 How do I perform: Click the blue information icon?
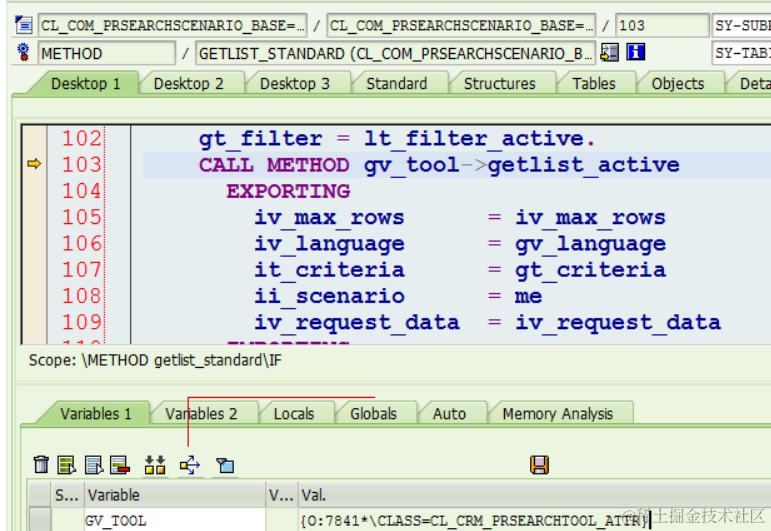[x=635, y=52]
